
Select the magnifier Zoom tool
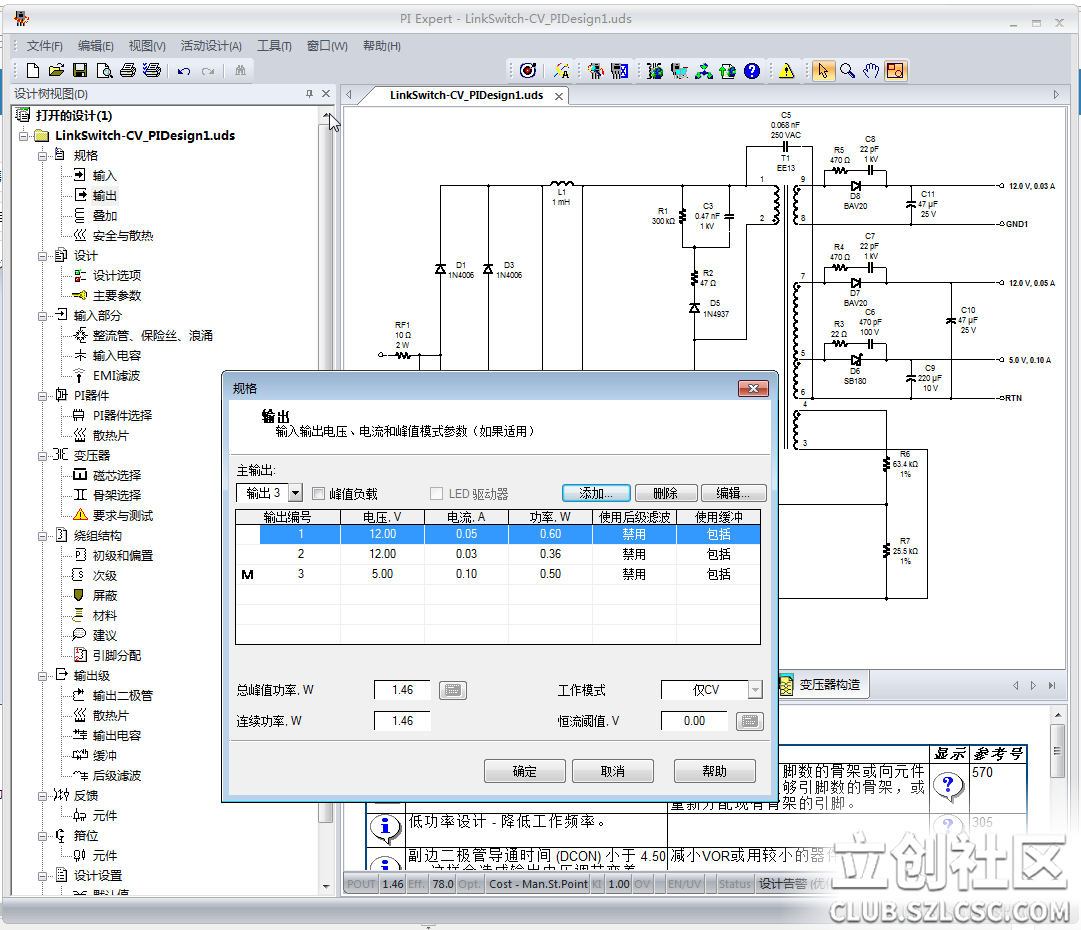[847, 70]
